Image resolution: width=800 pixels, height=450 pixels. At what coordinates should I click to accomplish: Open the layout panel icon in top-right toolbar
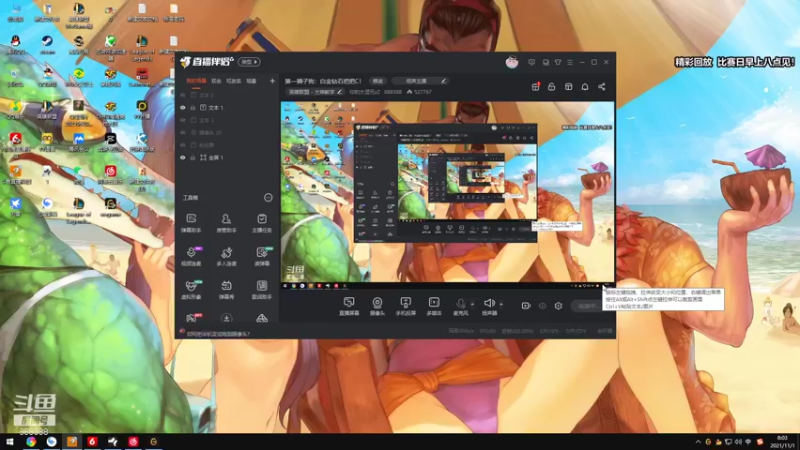click(x=568, y=87)
